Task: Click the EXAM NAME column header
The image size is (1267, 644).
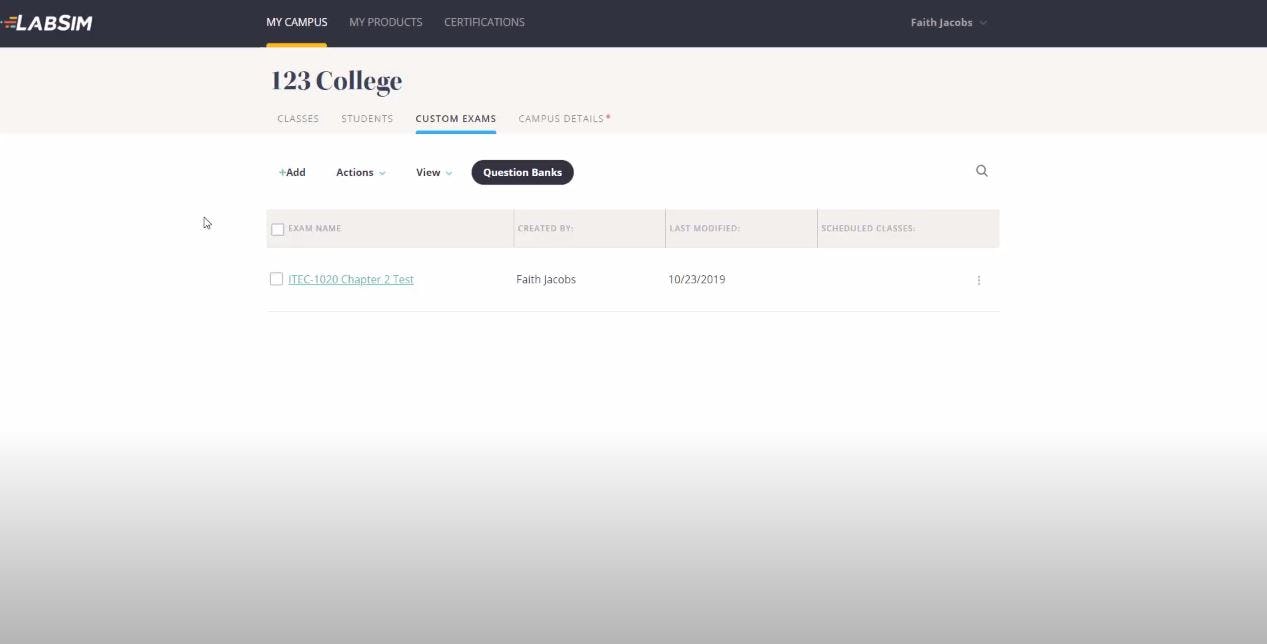Action: (x=314, y=228)
